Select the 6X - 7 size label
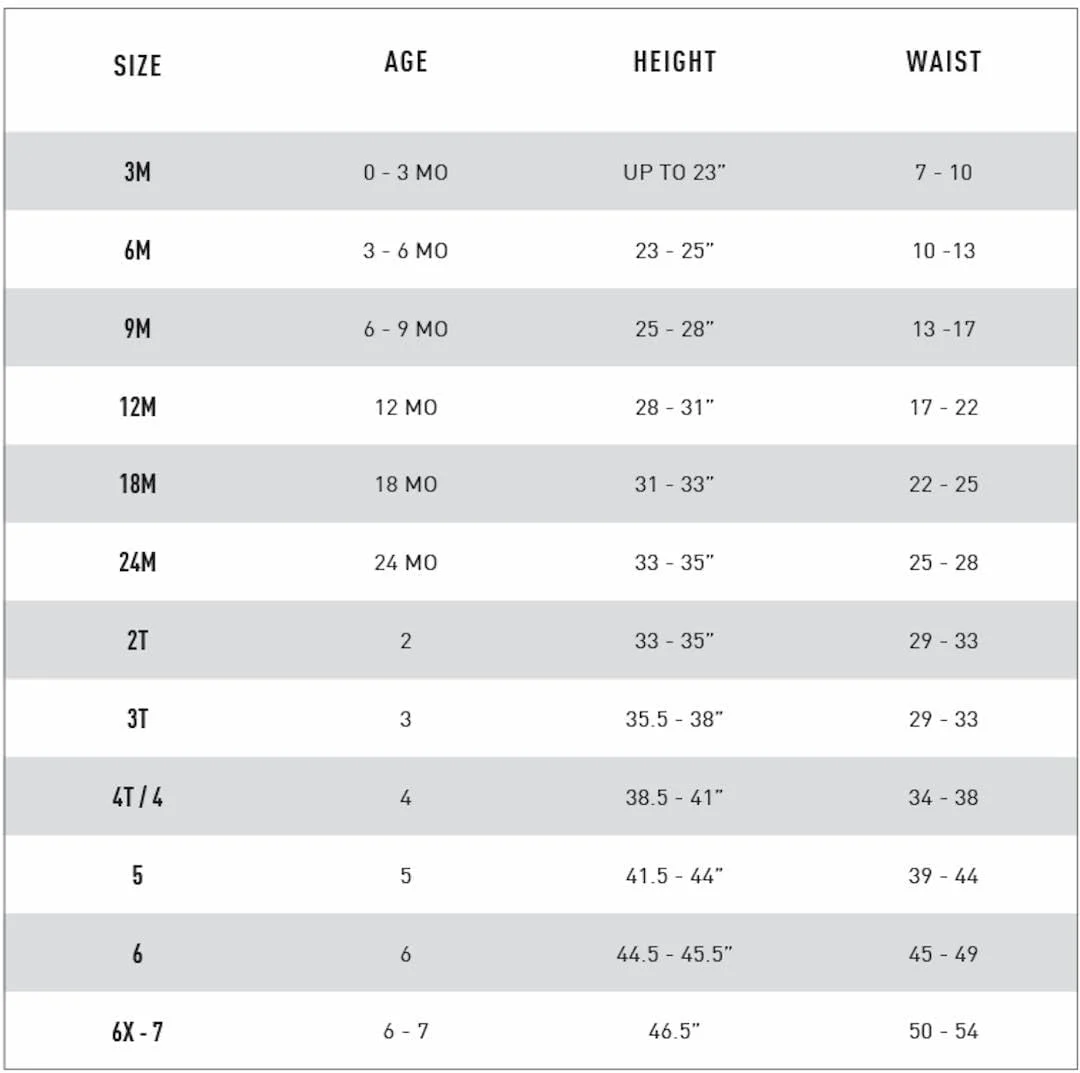The width and height of the screenshot is (1080, 1073). tap(137, 1032)
